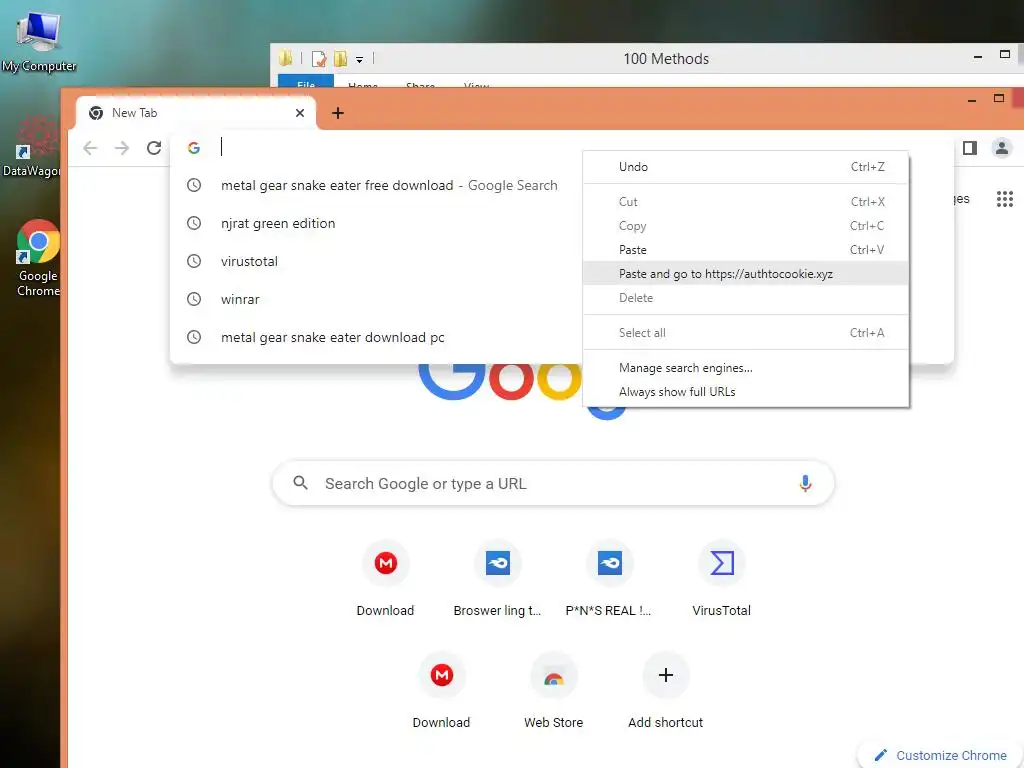Pick suggestion njrat green edition
The height and width of the screenshot is (768, 1024).
(376, 223)
